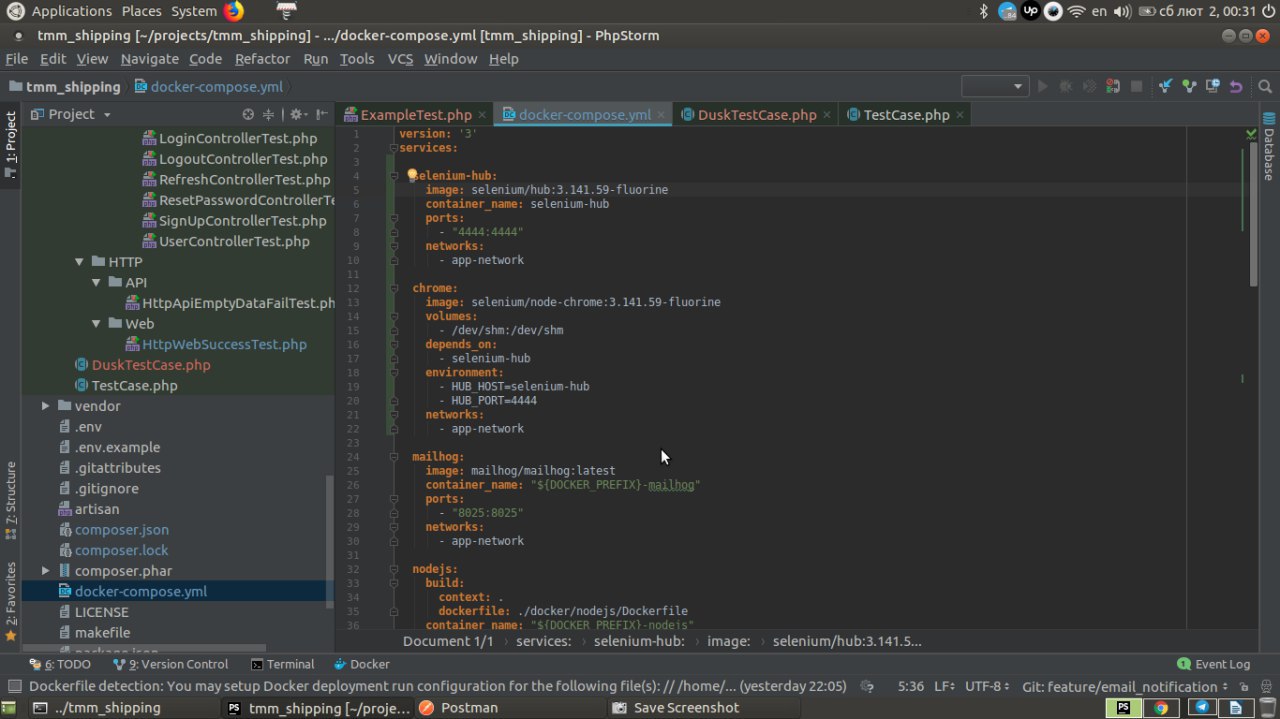Collapse the HTTP folder
This screenshot has height=719, width=1280.
pyautogui.click(x=80, y=262)
